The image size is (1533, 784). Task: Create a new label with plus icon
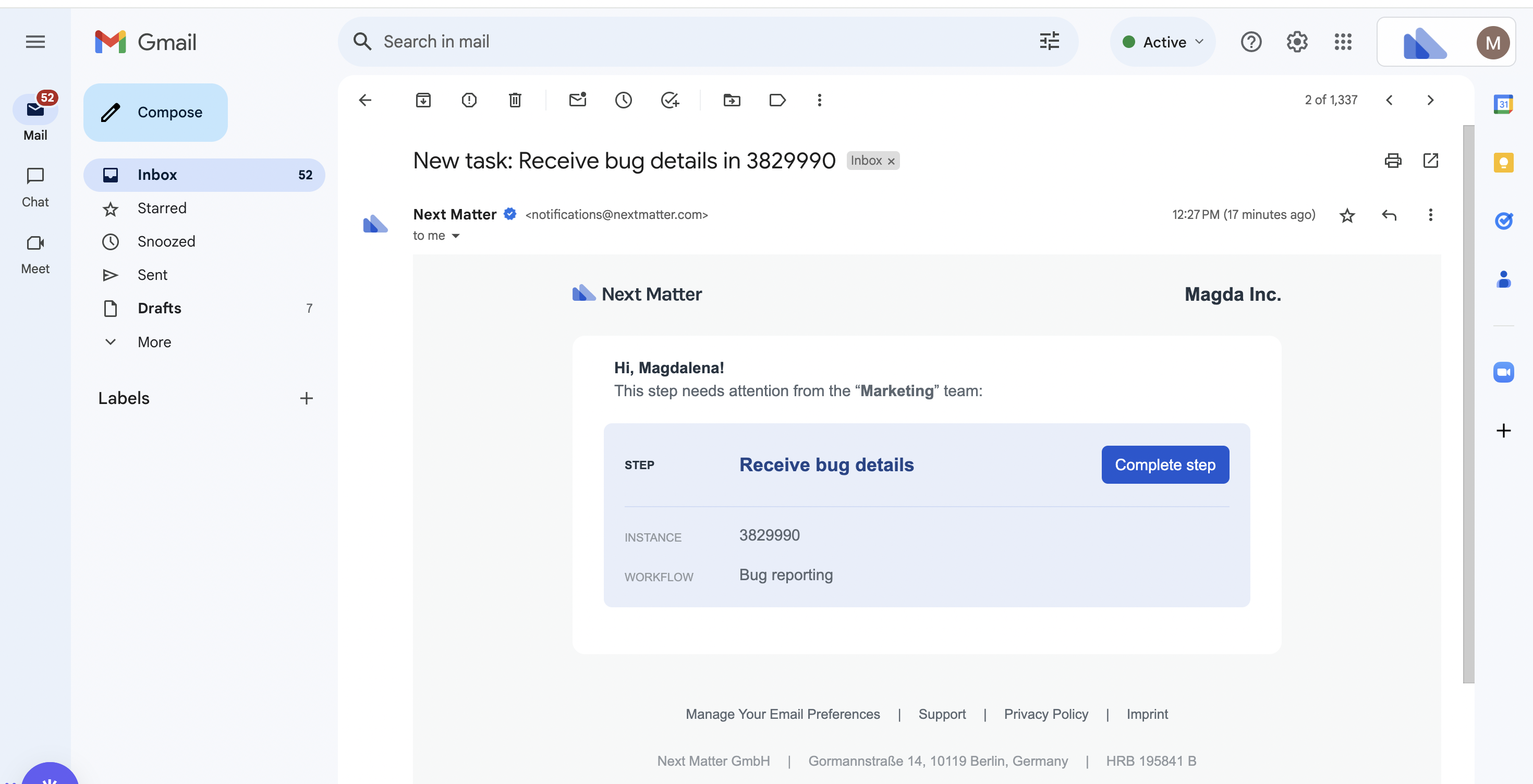point(307,398)
